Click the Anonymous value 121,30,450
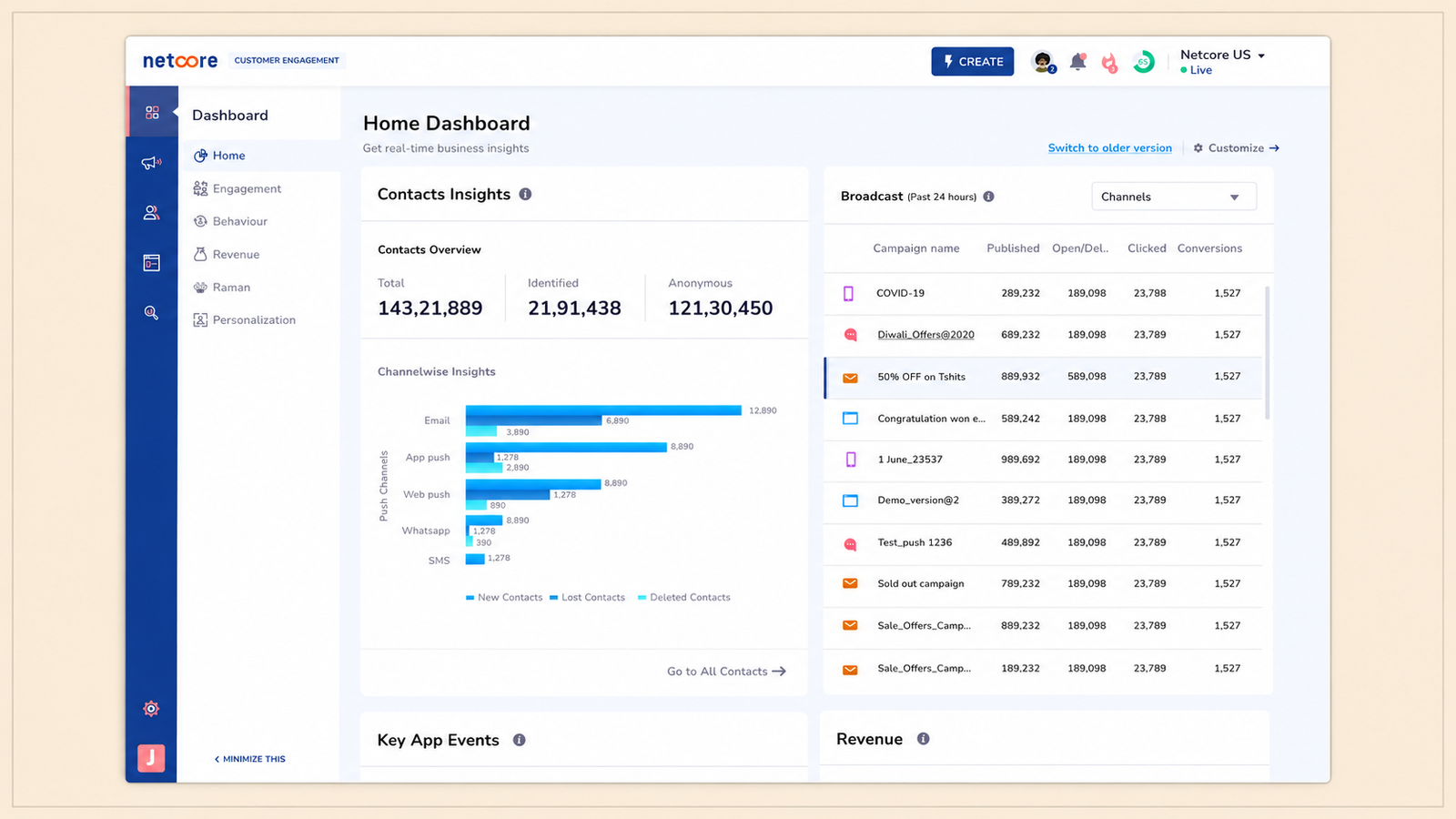 721,308
